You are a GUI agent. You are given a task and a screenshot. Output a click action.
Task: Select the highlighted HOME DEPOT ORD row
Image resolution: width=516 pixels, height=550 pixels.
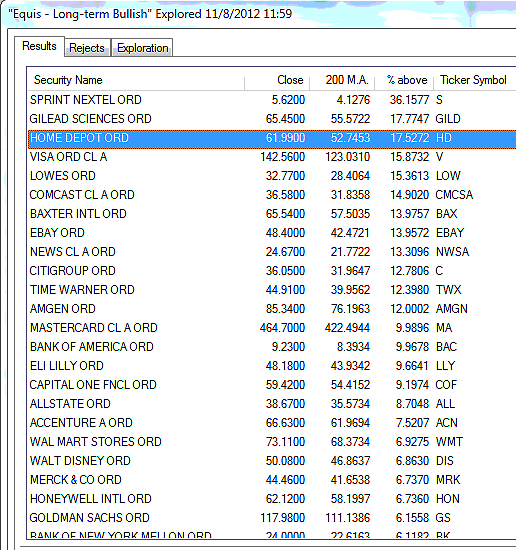(x=272, y=138)
